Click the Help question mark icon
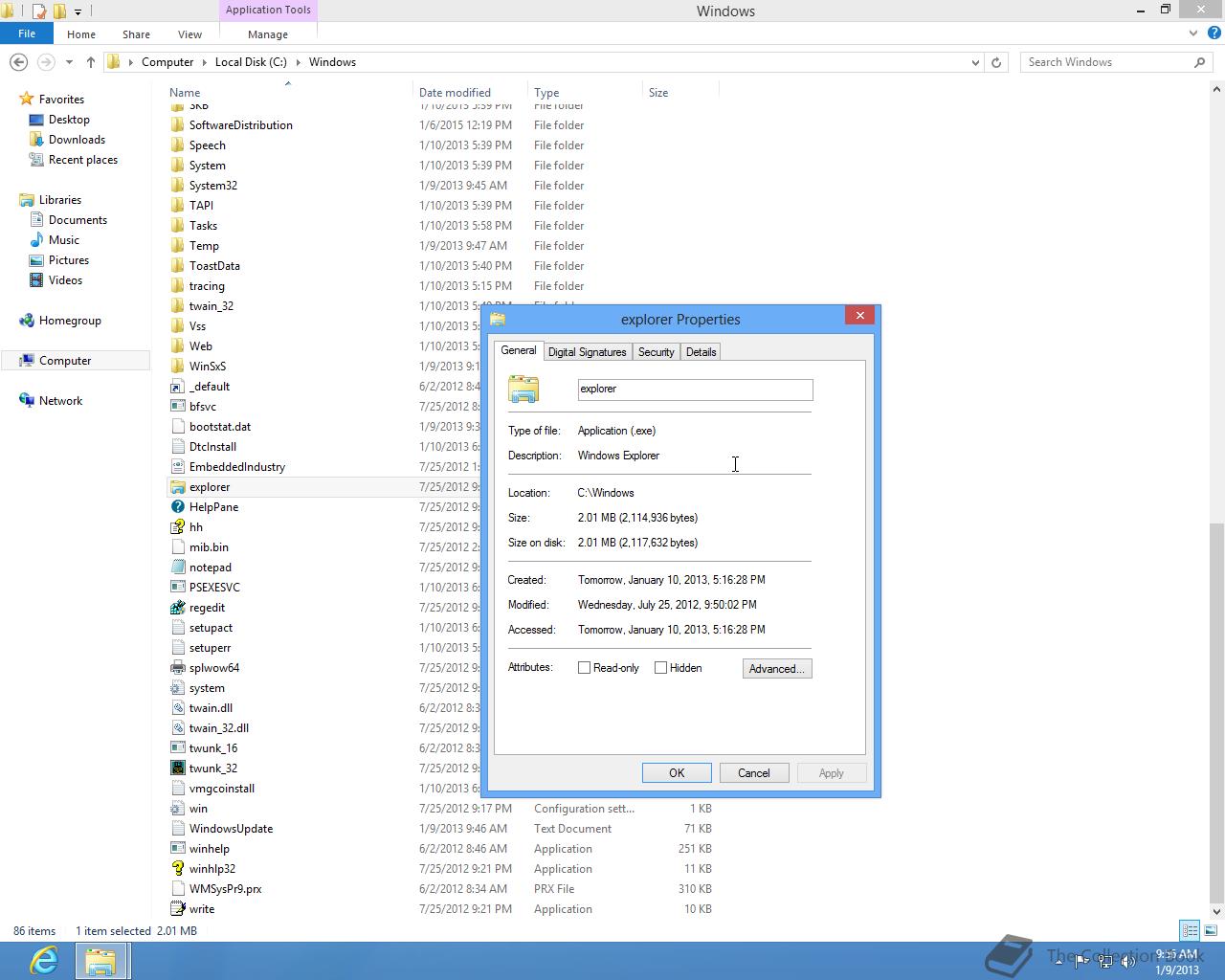The image size is (1225, 980). (1213, 33)
